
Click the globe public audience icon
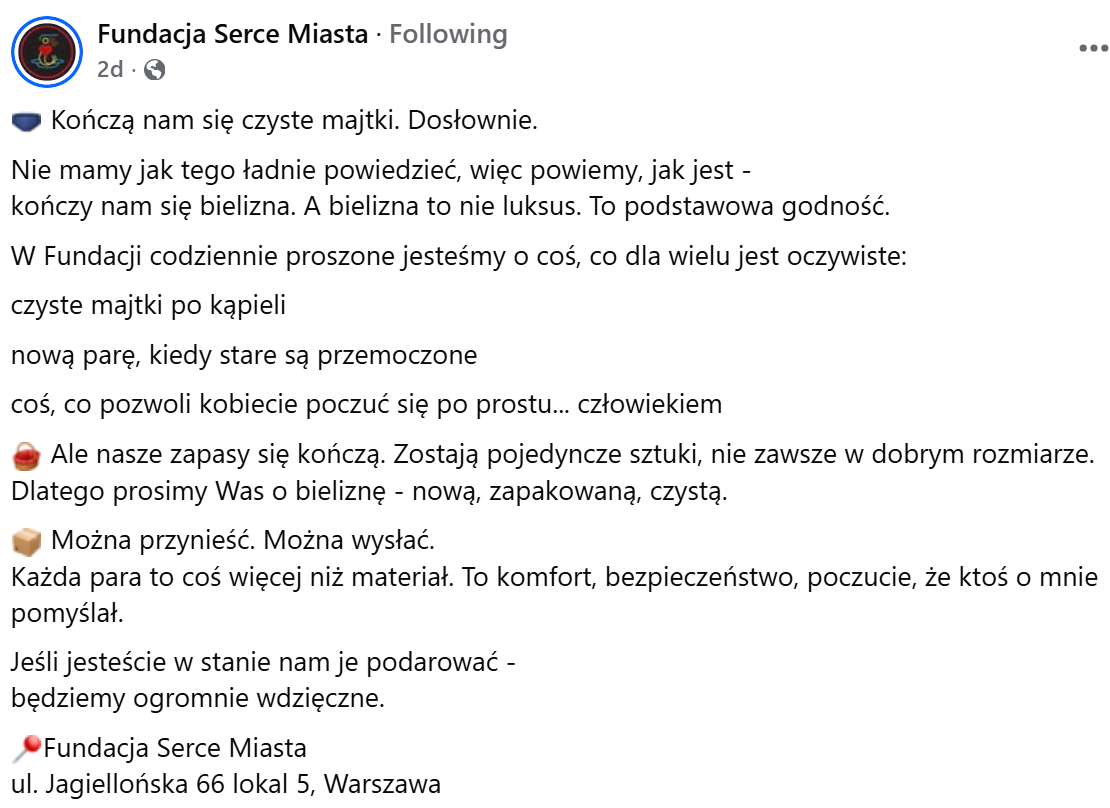(x=154, y=69)
